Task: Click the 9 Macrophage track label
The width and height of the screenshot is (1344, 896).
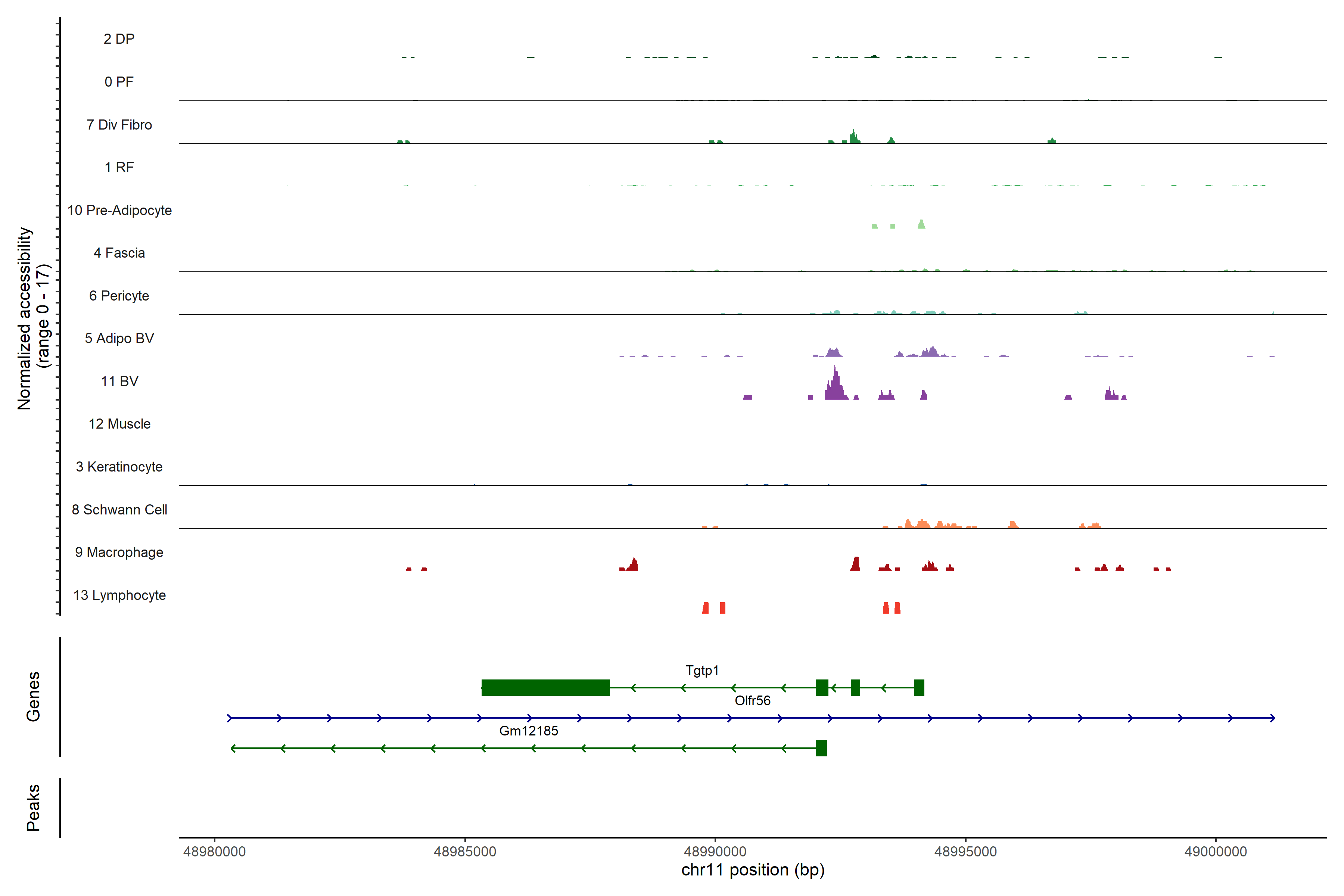Action: click(x=119, y=553)
